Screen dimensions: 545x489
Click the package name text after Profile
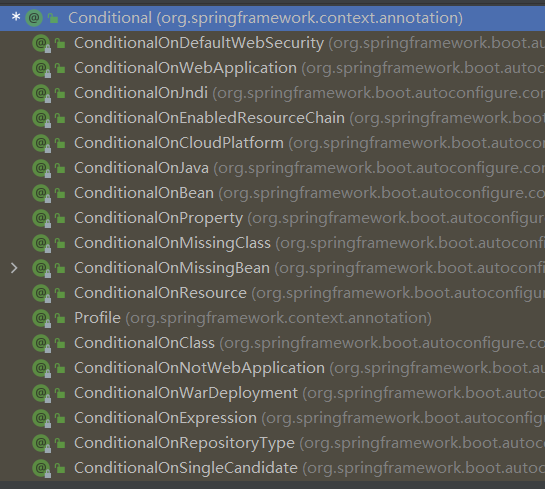tap(278, 318)
